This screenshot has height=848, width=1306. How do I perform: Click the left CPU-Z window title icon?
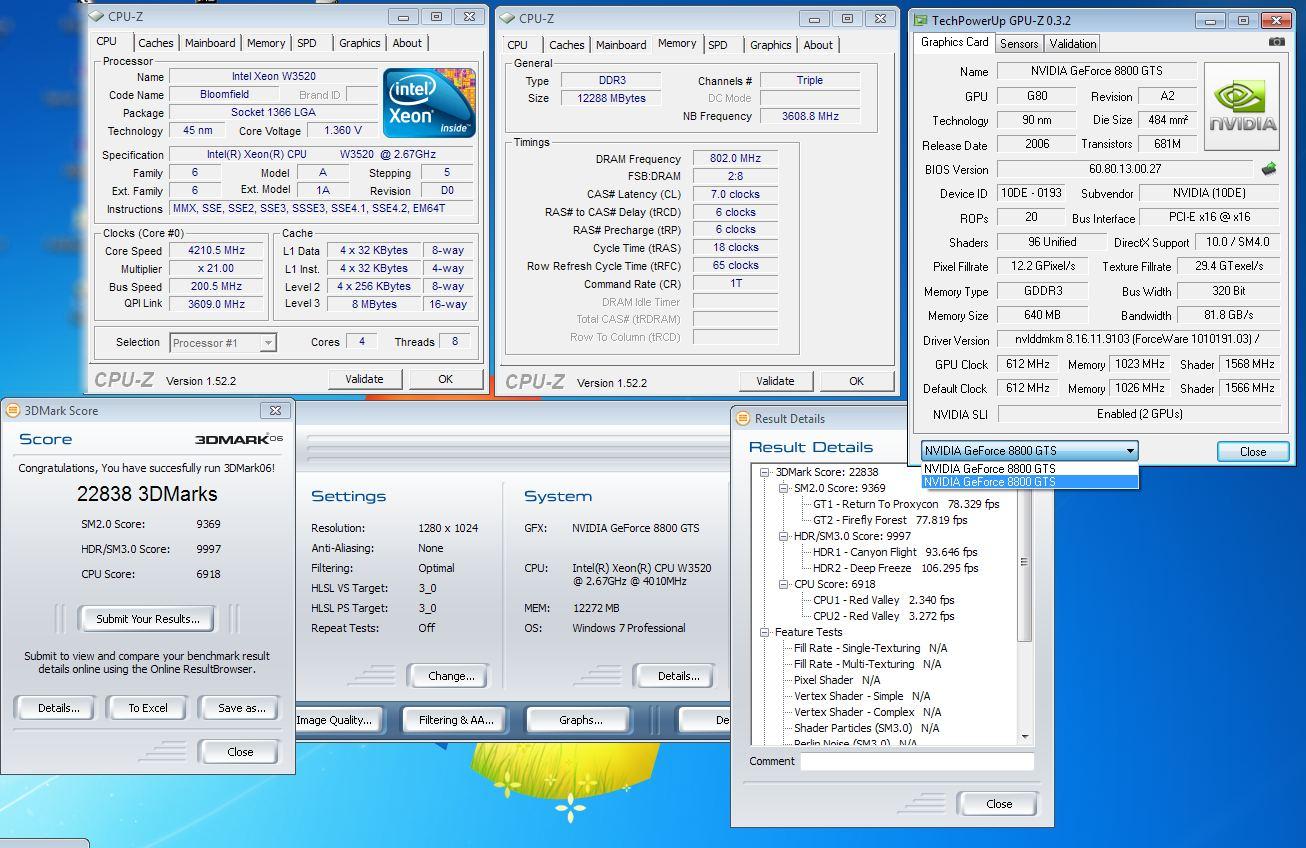point(96,17)
